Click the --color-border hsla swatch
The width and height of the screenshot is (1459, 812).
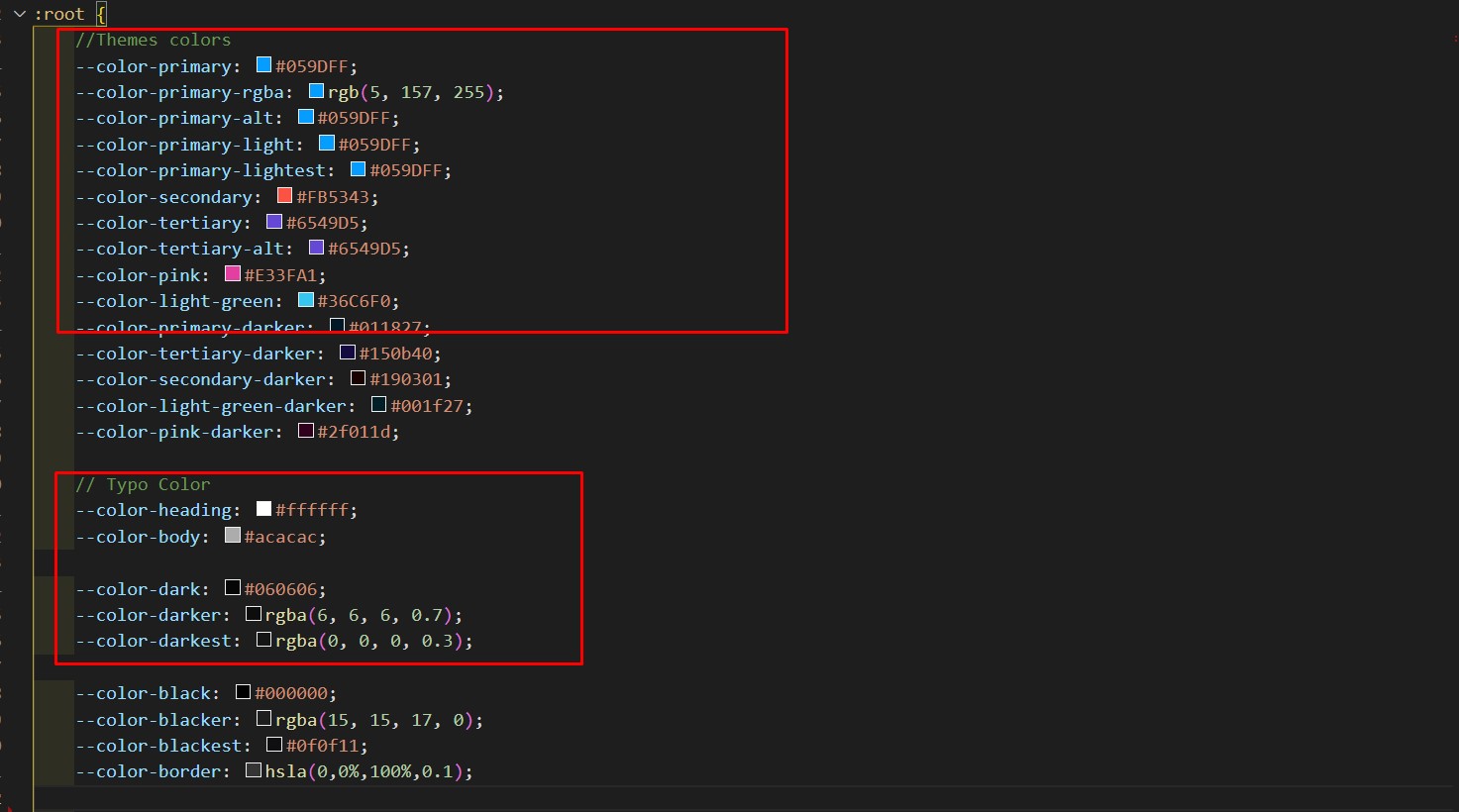tap(254, 770)
